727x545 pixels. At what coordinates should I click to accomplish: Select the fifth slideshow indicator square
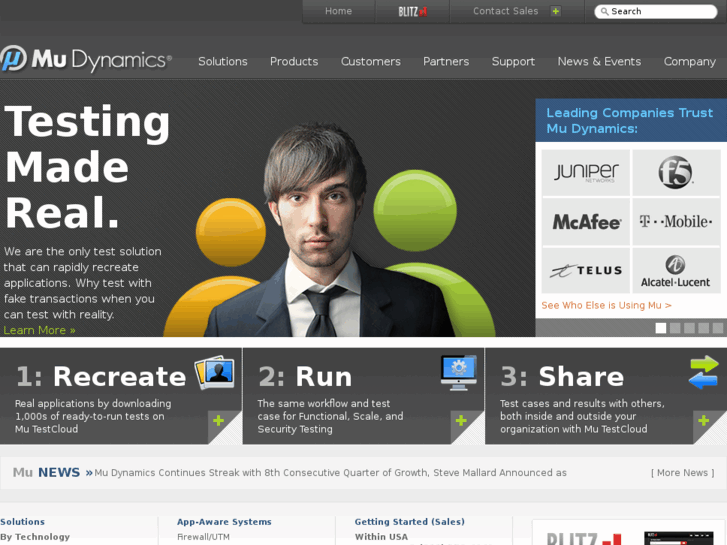pyautogui.click(x=718, y=328)
